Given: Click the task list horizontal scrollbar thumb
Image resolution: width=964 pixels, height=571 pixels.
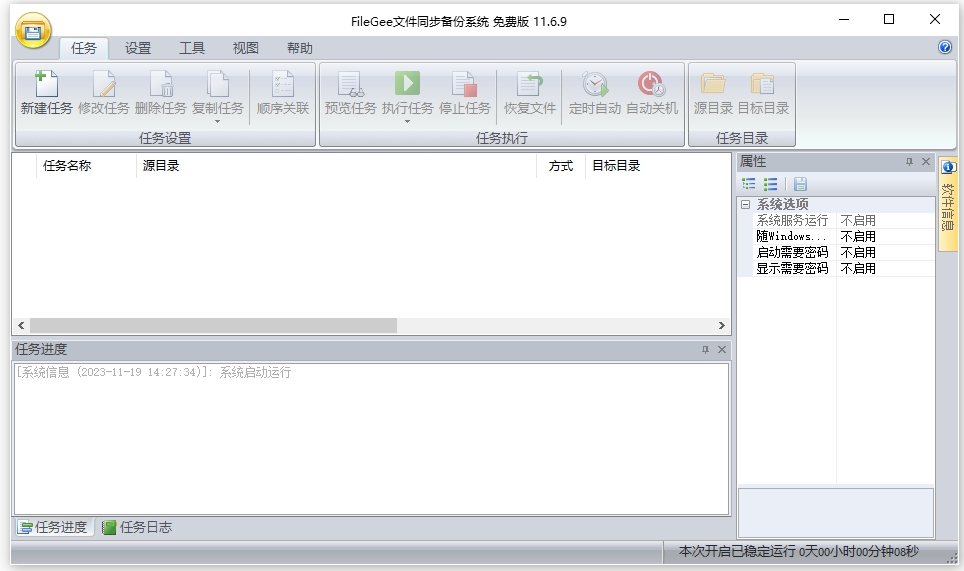Looking at the screenshot, I should coord(213,326).
